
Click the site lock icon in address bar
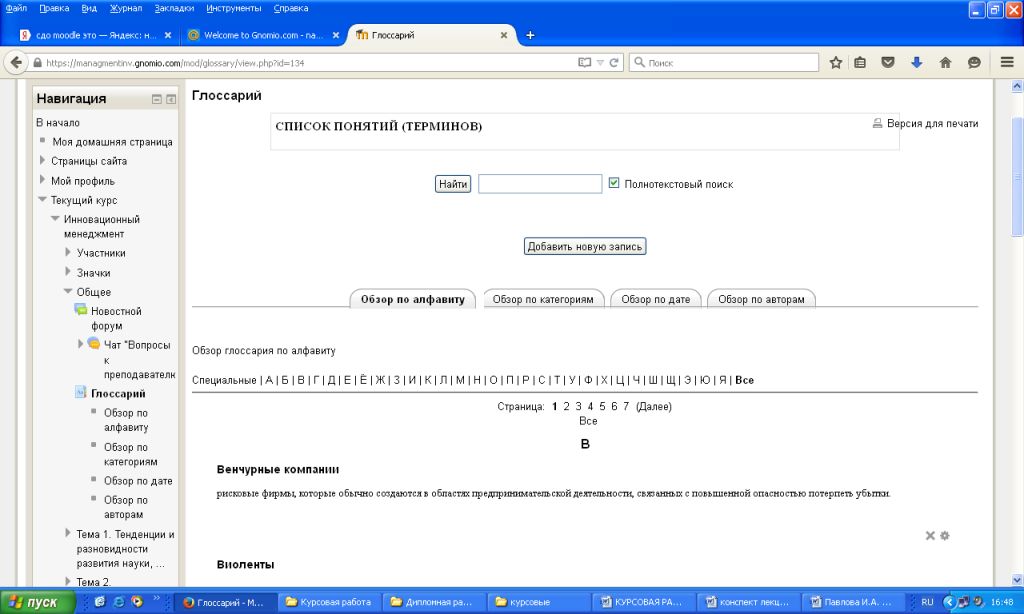coord(37,63)
